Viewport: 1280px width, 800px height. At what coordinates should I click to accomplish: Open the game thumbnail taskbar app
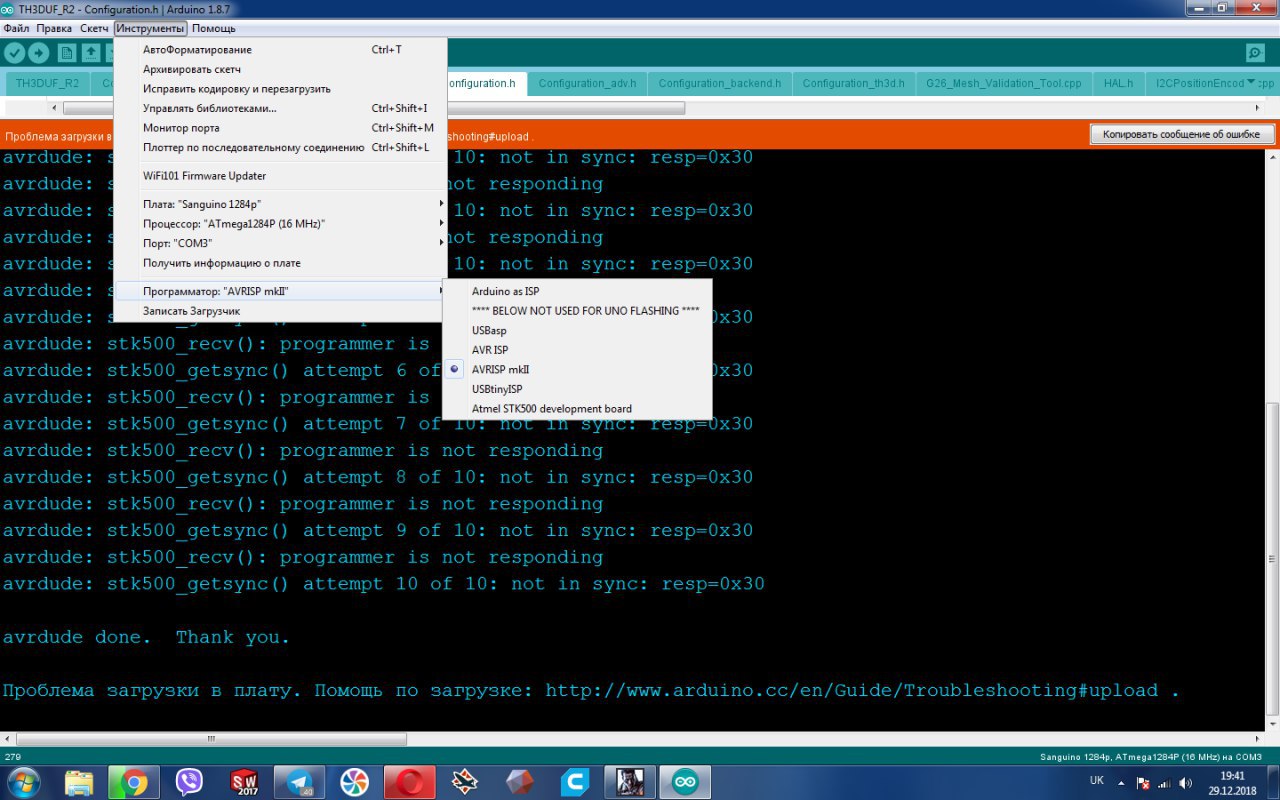pyautogui.click(x=630, y=782)
